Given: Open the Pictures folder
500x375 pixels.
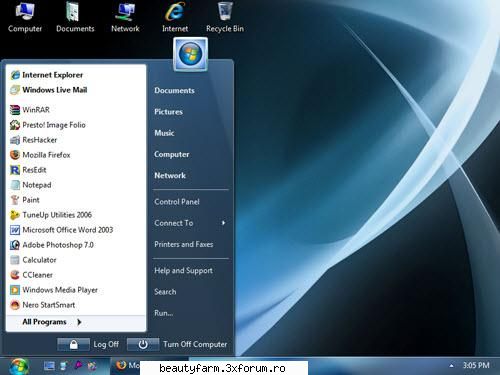Looking at the screenshot, I should point(168,112).
